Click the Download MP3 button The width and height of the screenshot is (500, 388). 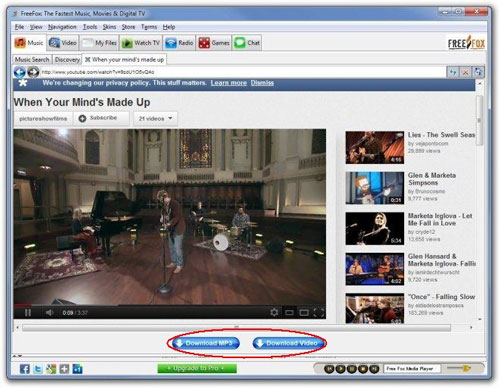point(205,343)
